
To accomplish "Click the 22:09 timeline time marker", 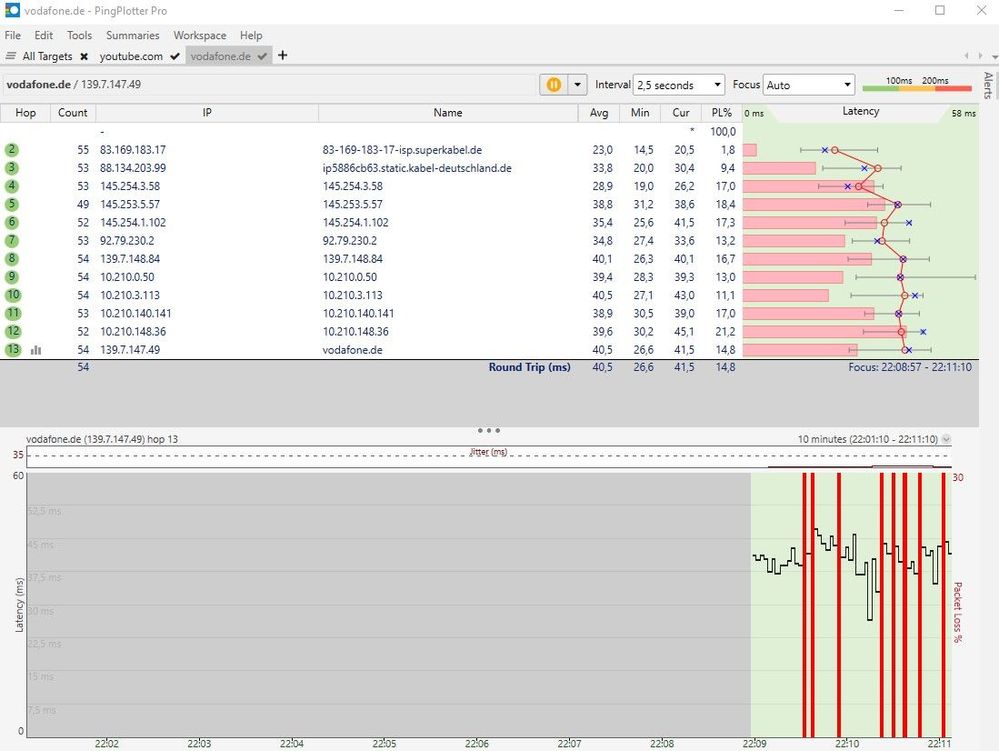I will (x=754, y=743).
